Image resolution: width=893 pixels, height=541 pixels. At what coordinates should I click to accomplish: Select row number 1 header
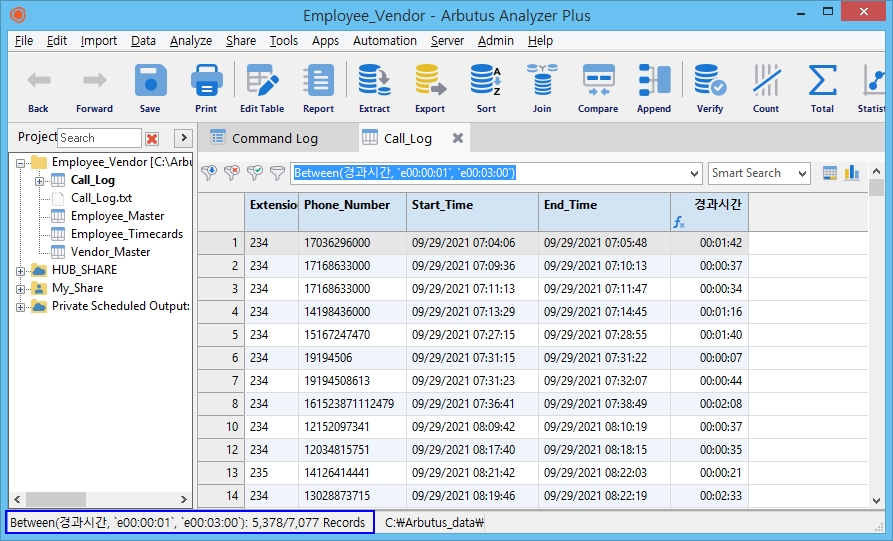pyautogui.click(x=222, y=243)
